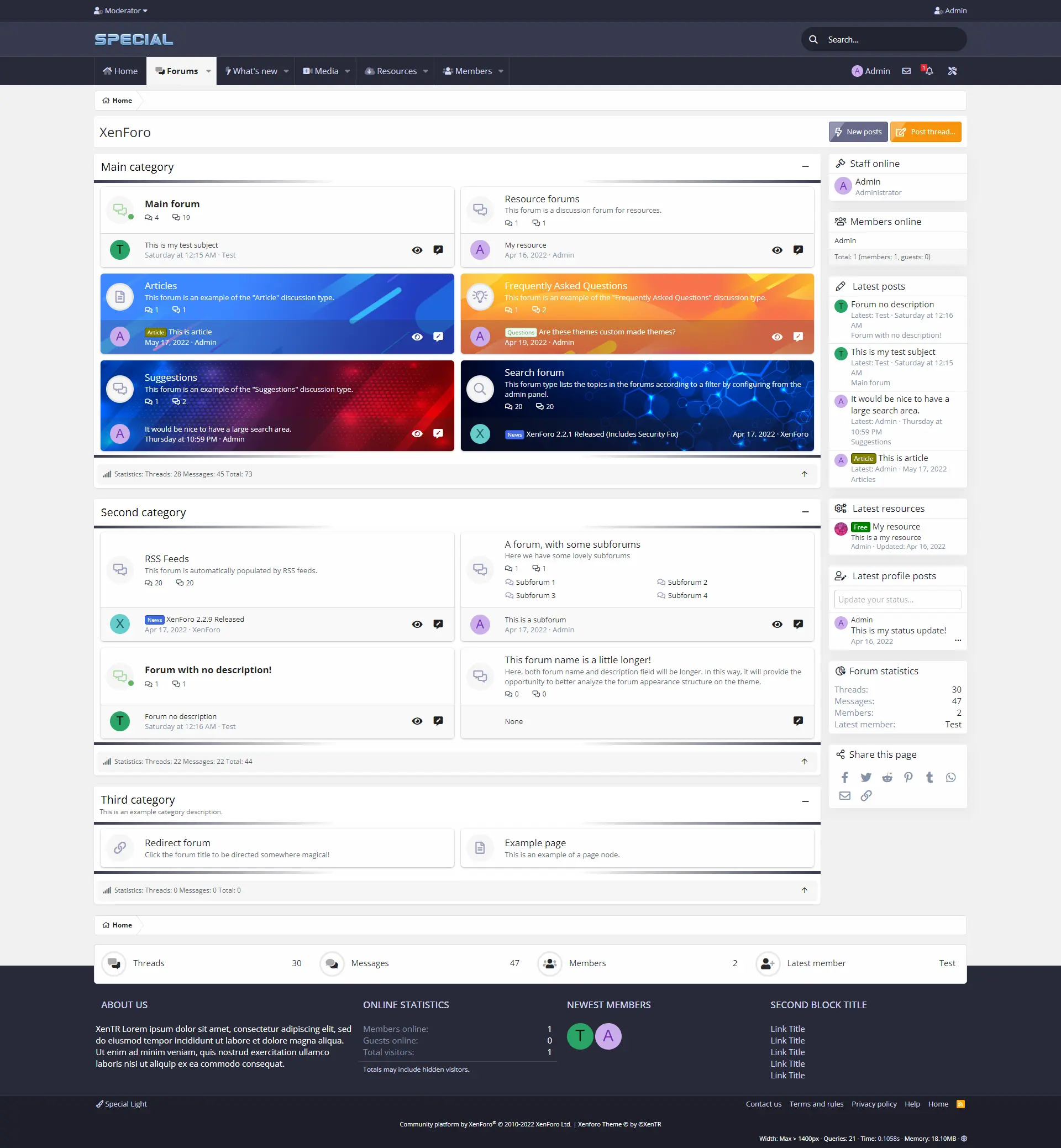Click Example page document icon

(480, 848)
